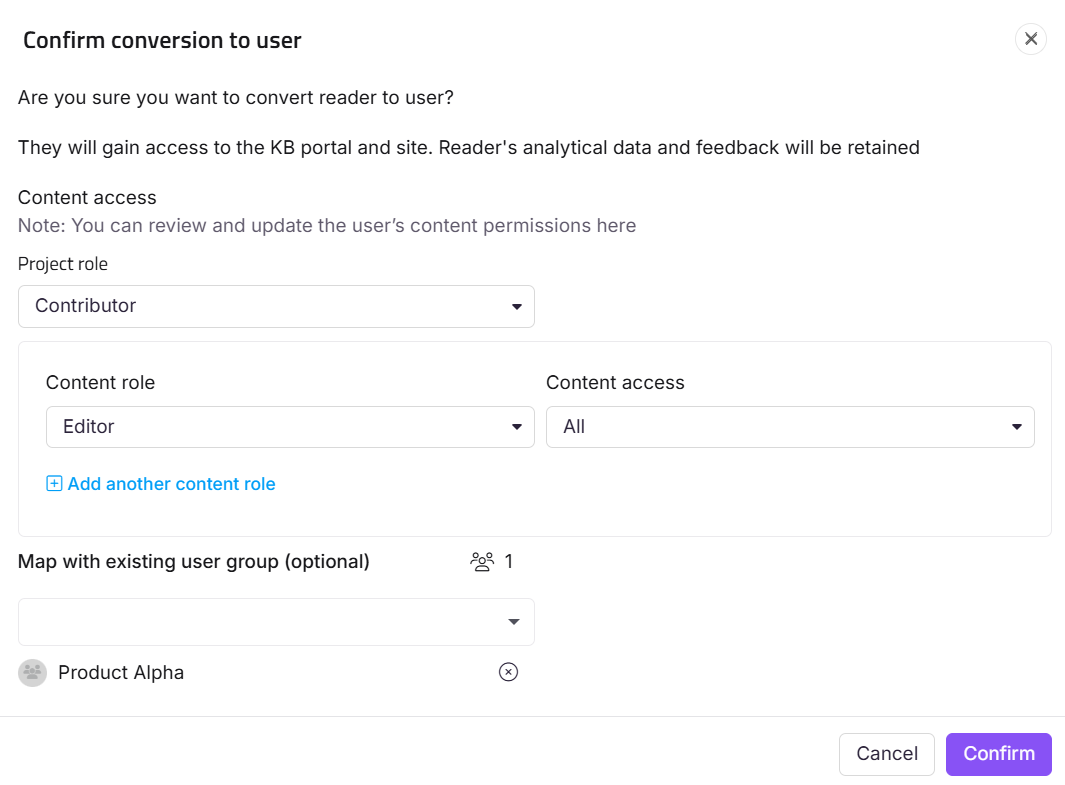Open the Content role dropdown showing Editor
The width and height of the screenshot is (1065, 785).
290,427
